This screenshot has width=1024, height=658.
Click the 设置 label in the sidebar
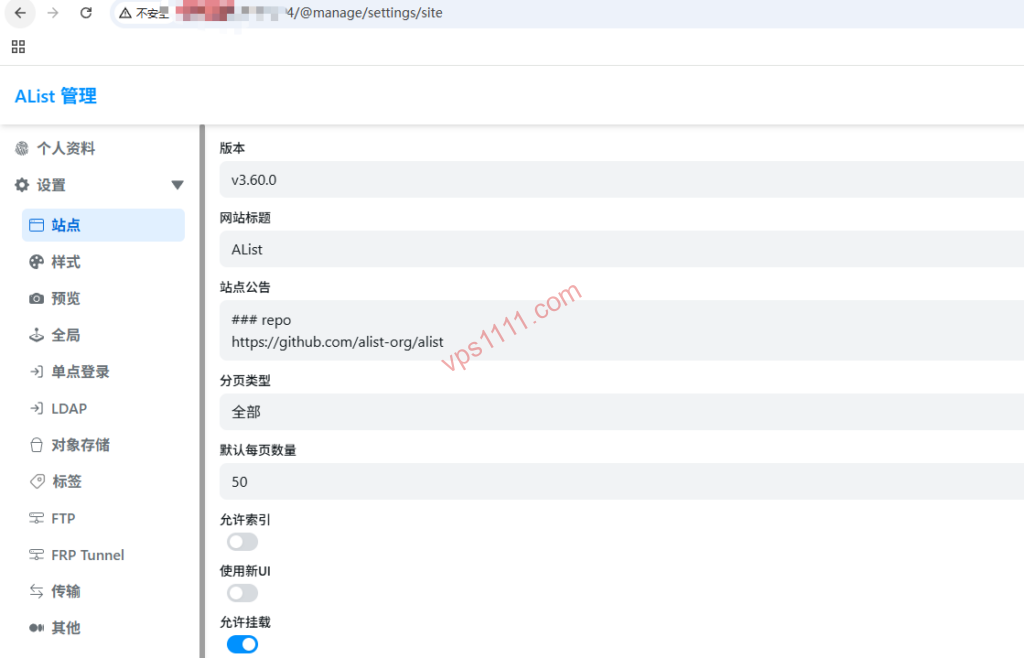coord(51,185)
